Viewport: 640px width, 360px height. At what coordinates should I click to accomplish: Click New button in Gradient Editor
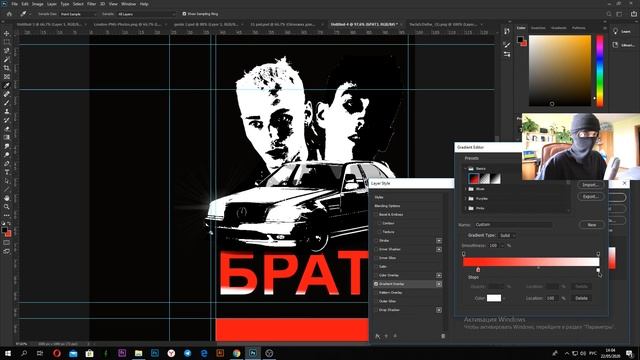[591, 225]
